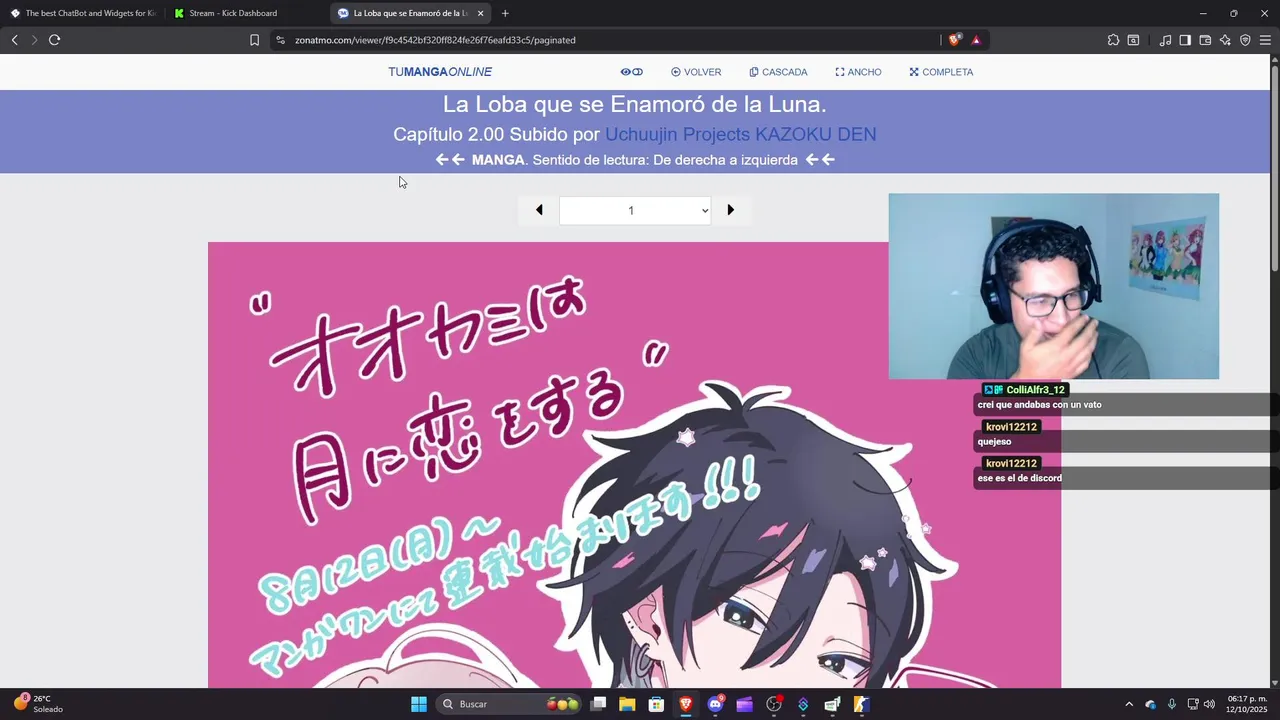Open the clock and date 12/10/2025
Image resolution: width=1280 pixels, height=720 pixels.
click(x=1247, y=704)
